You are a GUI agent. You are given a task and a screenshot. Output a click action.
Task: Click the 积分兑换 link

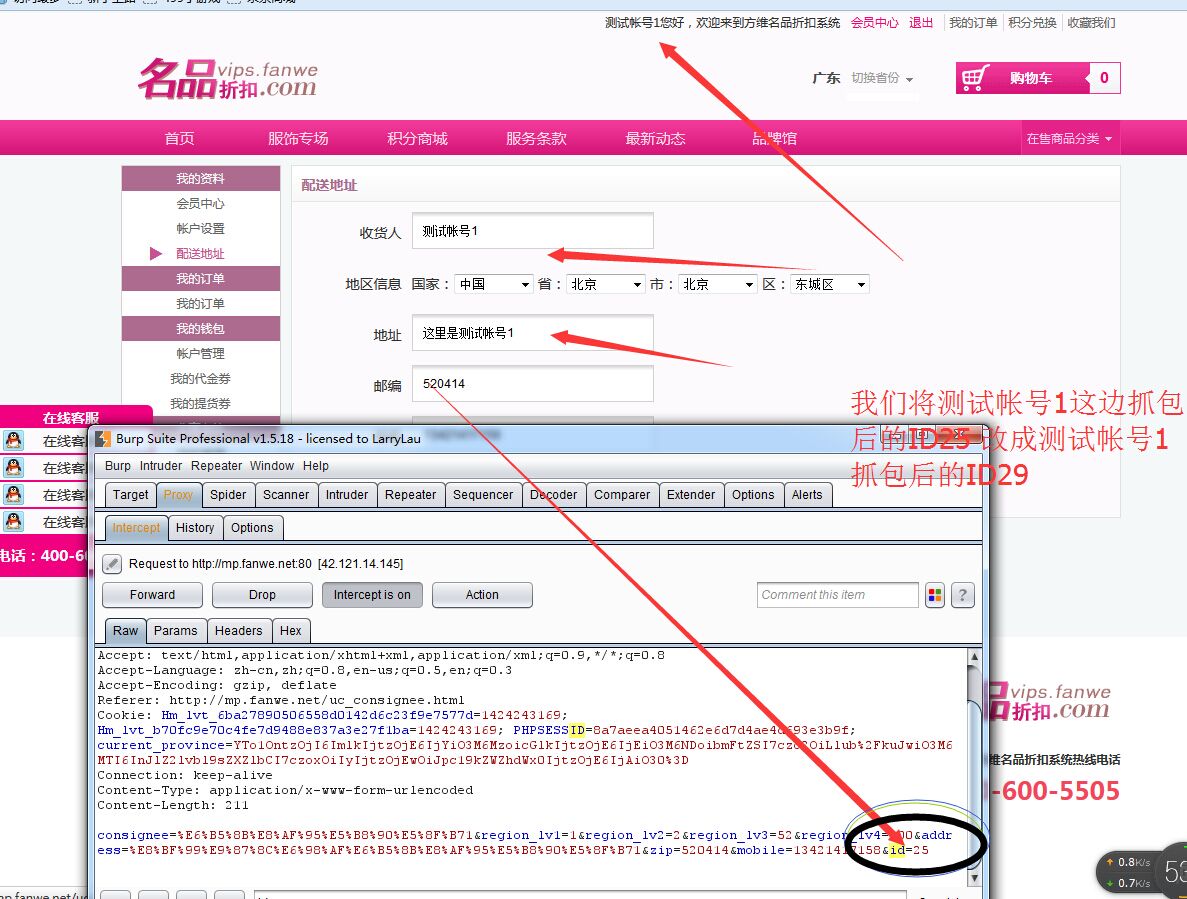(1032, 23)
